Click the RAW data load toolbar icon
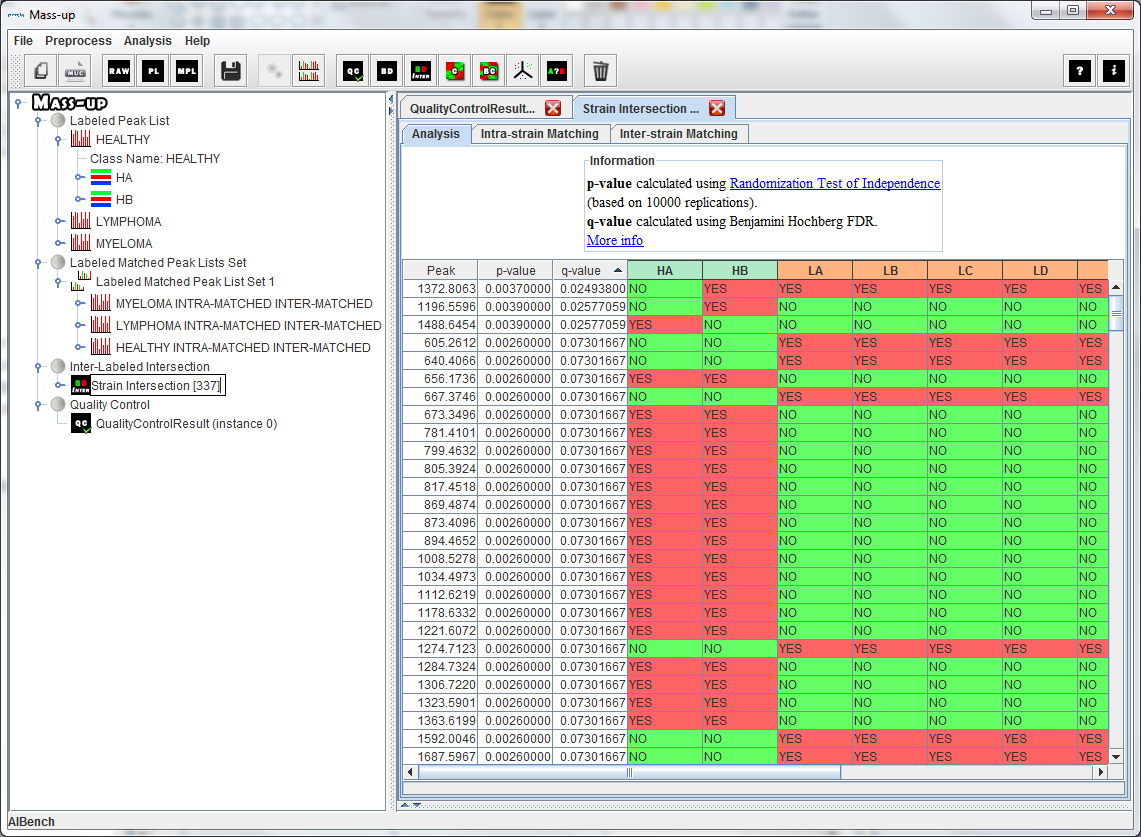The image size is (1141, 837). tap(120, 71)
